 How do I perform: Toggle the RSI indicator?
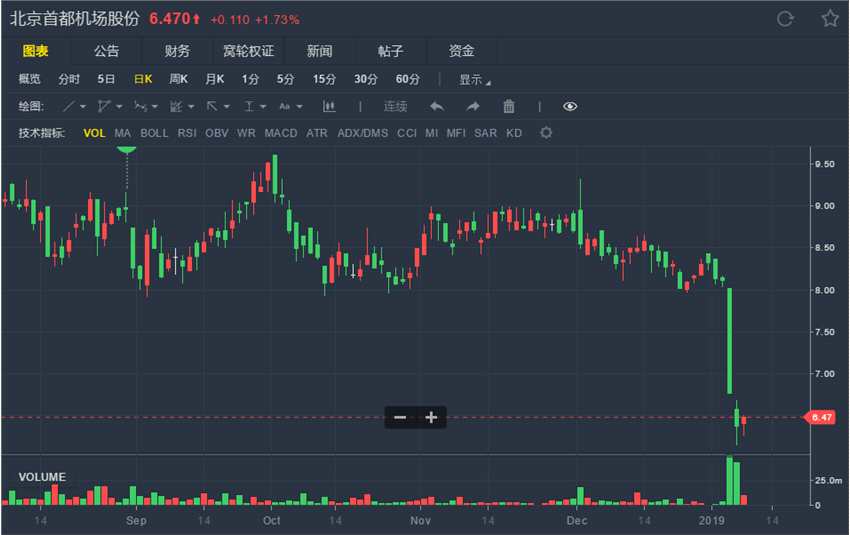coord(187,133)
